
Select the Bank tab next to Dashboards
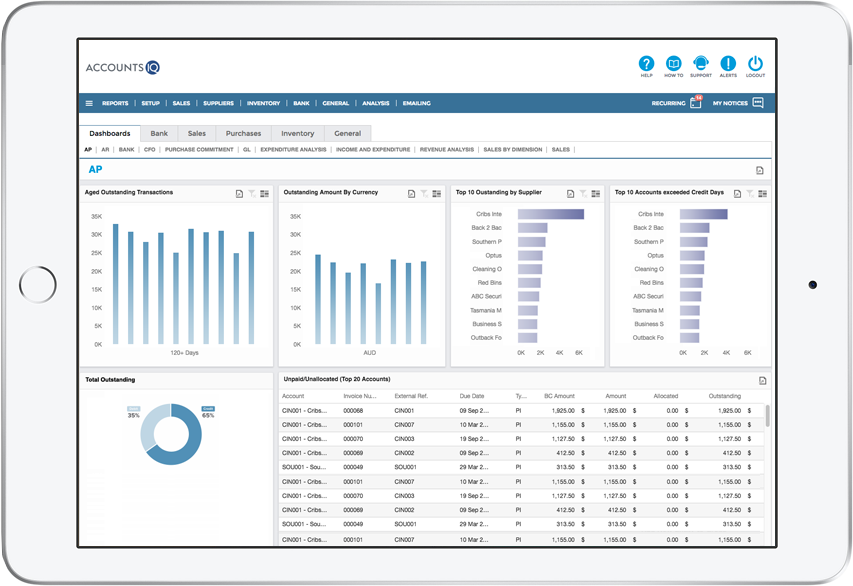pos(159,133)
